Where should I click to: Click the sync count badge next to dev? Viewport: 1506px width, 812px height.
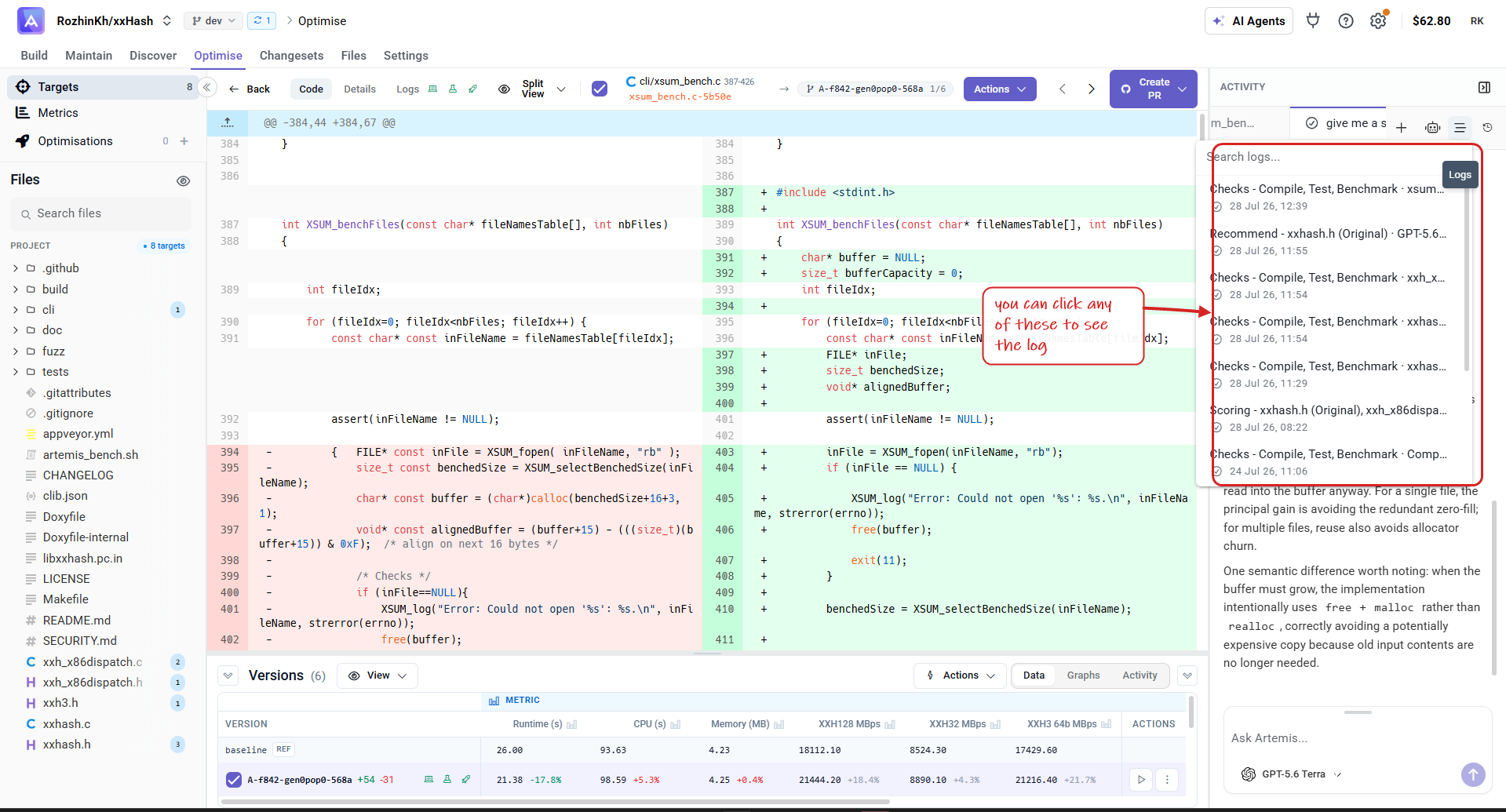pos(261,20)
